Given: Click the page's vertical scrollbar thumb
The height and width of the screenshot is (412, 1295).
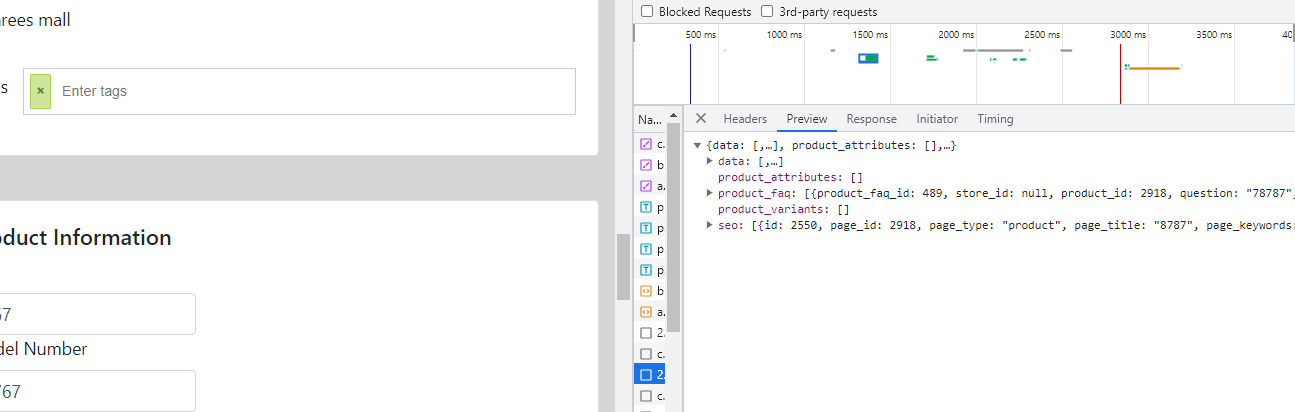Looking at the screenshot, I should click(x=623, y=266).
